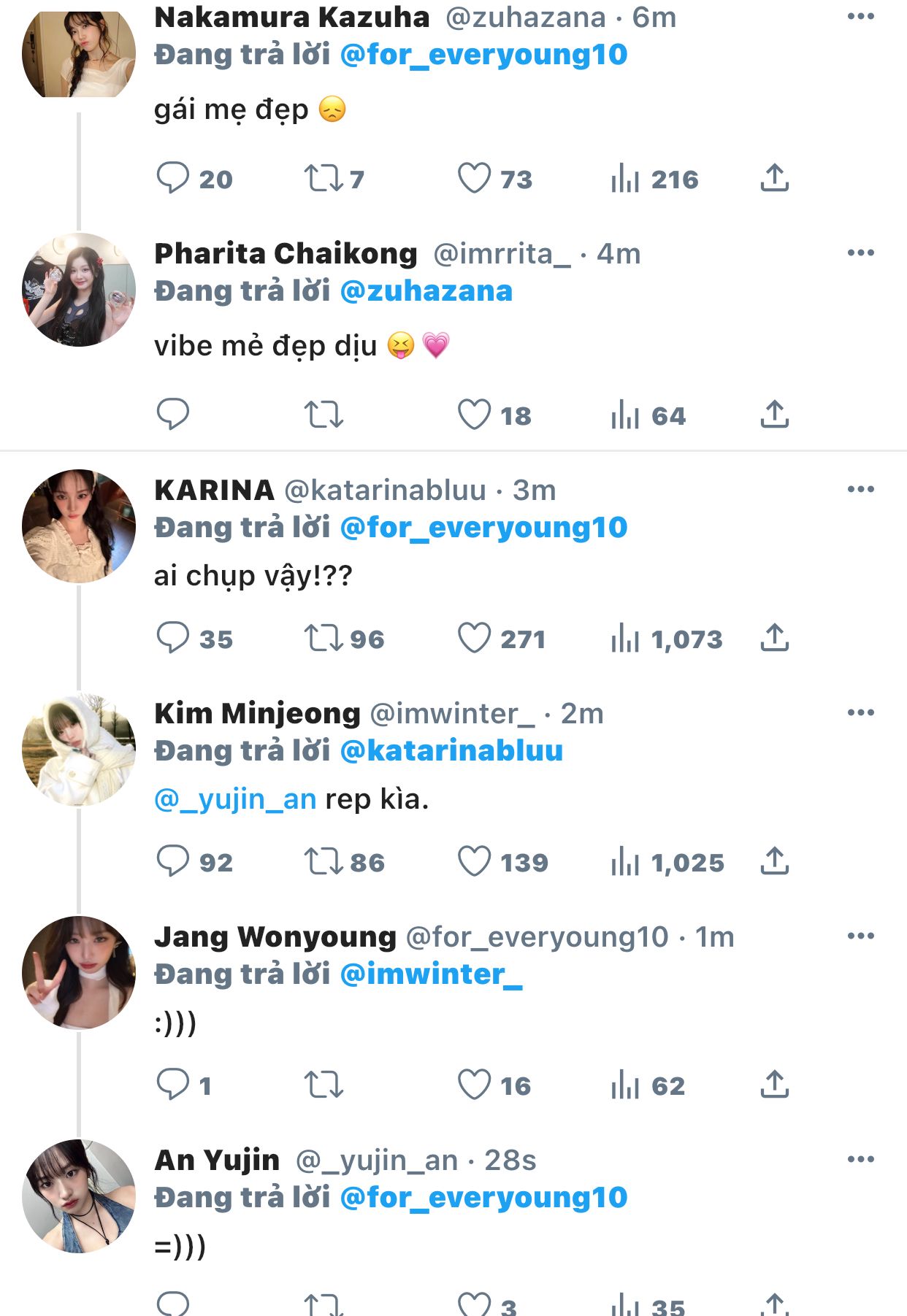Open more options on Nakamura Kazuha's tweet

click(860, 17)
